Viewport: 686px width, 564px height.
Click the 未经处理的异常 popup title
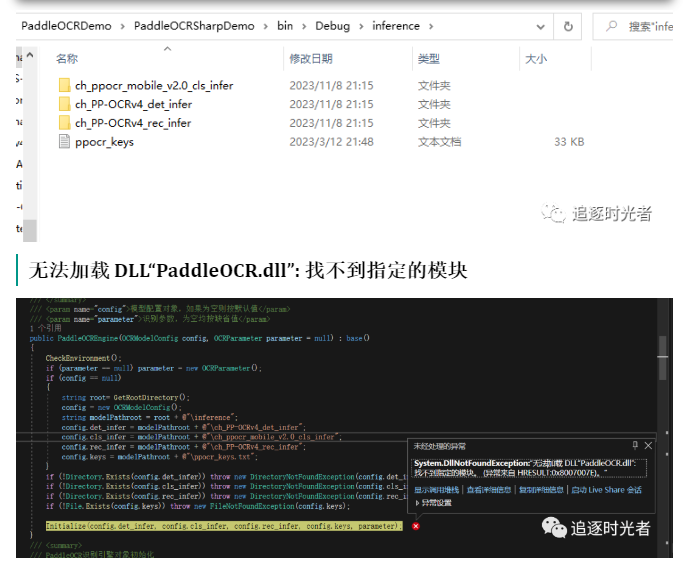pyautogui.click(x=439, y=446)
